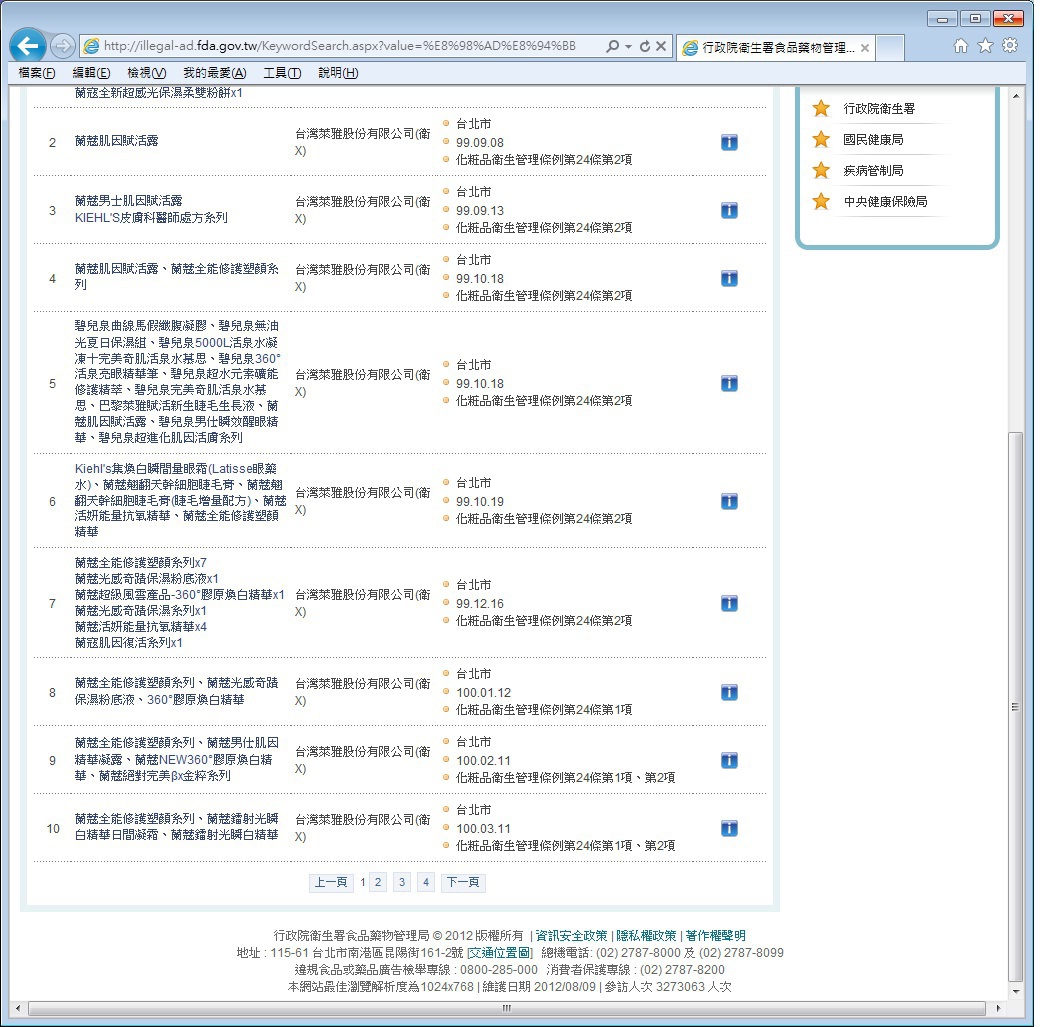Screen dimensions: 1054x1027
Task: Open the 檢視(V) menu
Action: 147,73
